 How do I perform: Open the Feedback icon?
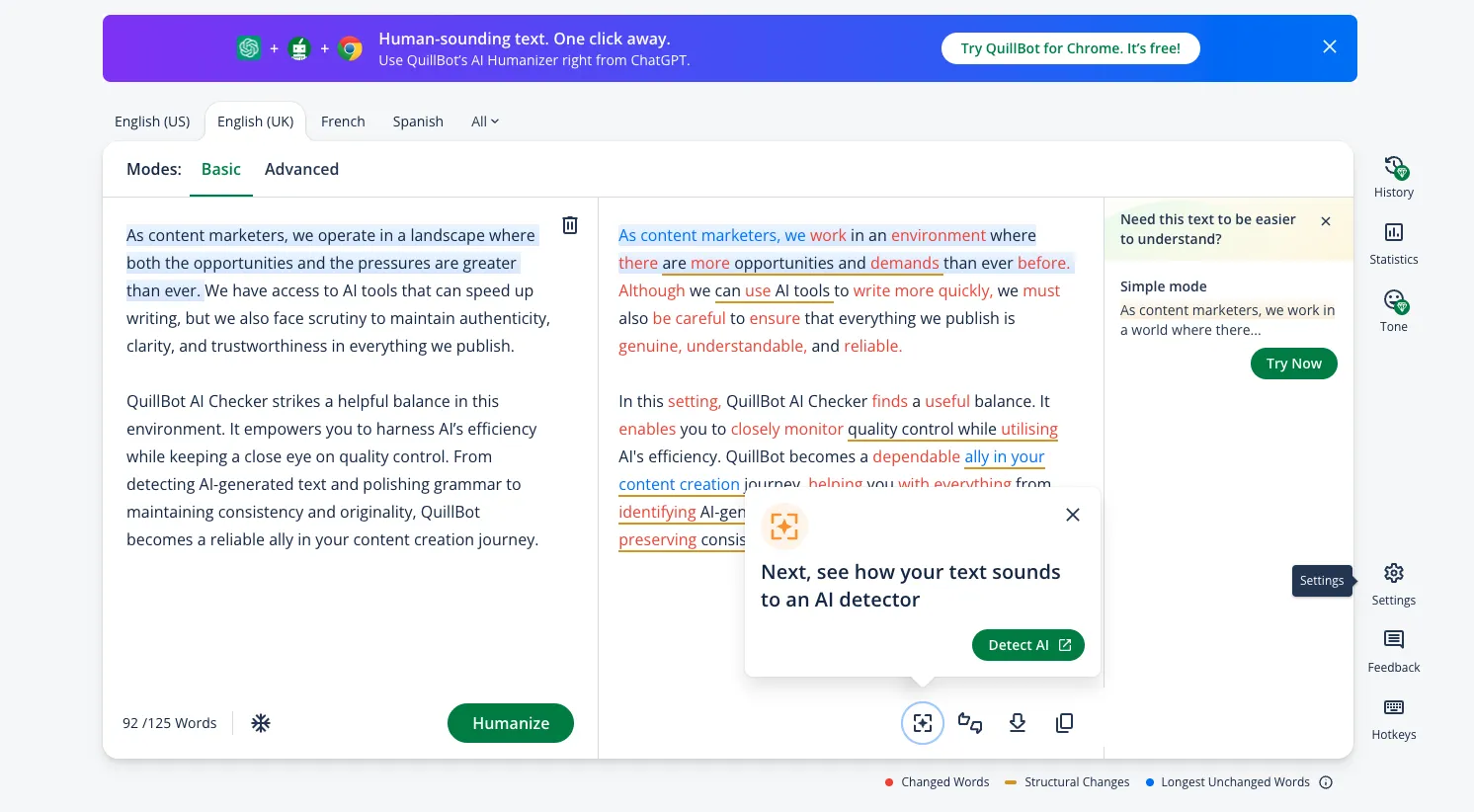tap(1394, 639)
